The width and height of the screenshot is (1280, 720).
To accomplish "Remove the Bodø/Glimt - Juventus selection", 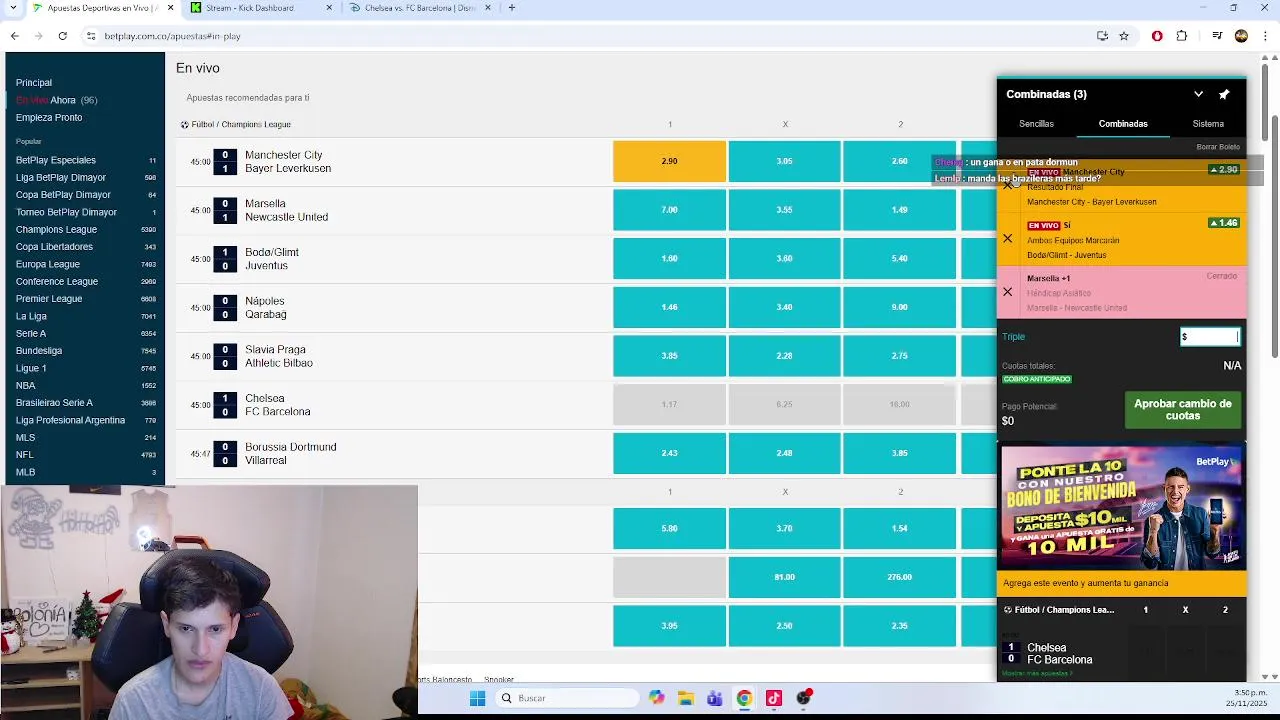I will 1007,238.
